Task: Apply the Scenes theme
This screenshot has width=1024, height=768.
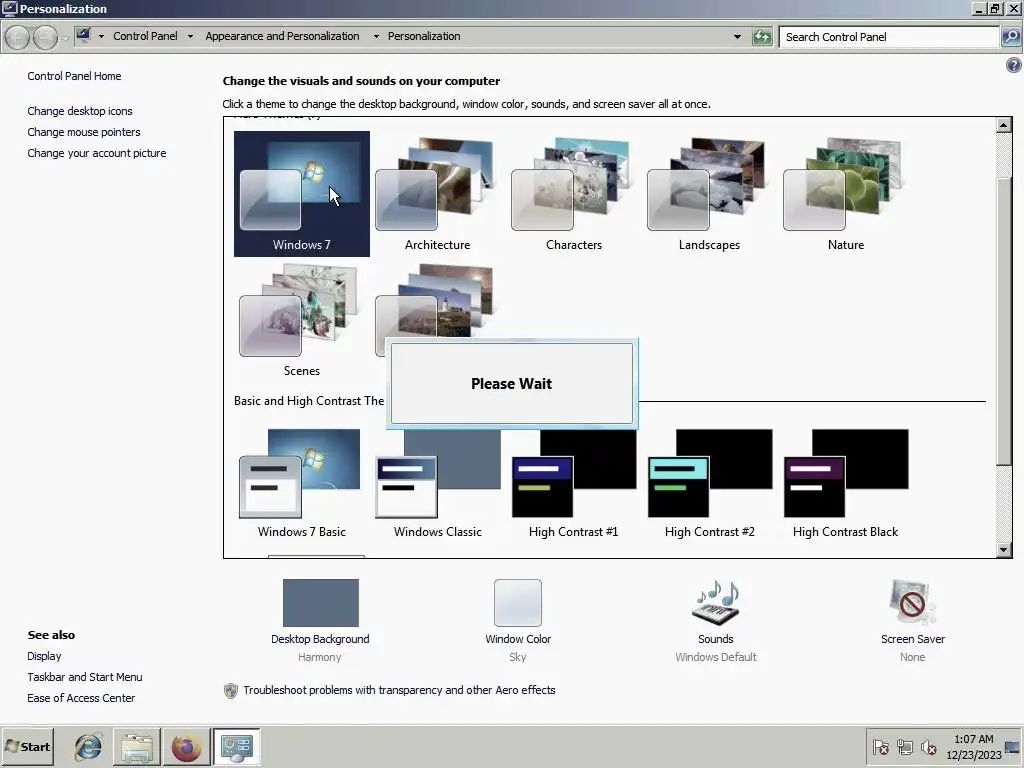Action: [x=302, y=320]
